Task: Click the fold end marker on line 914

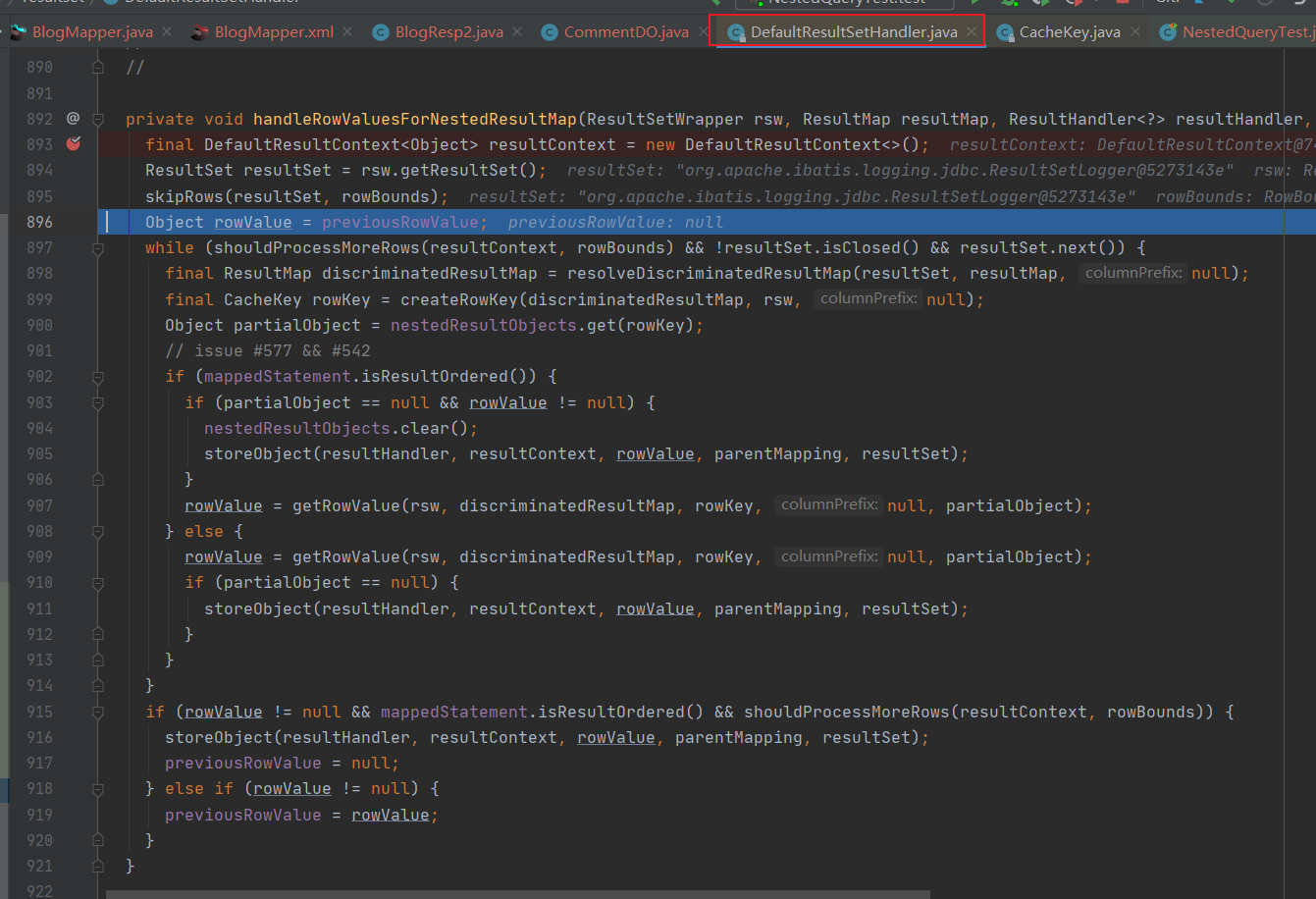Action: pos(97,686)
